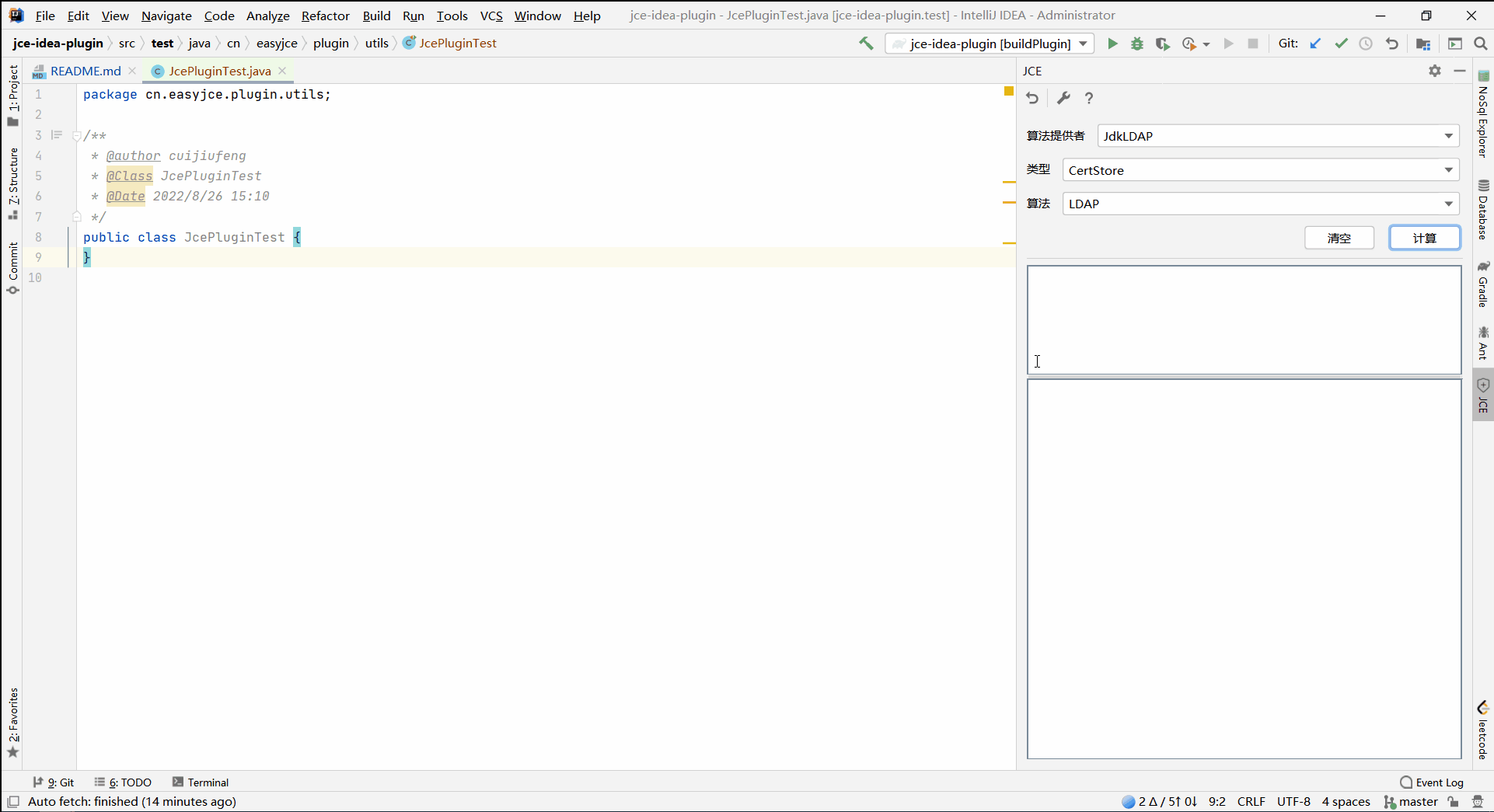Expand the profiler dropdown arrow

coord(1206,44)
